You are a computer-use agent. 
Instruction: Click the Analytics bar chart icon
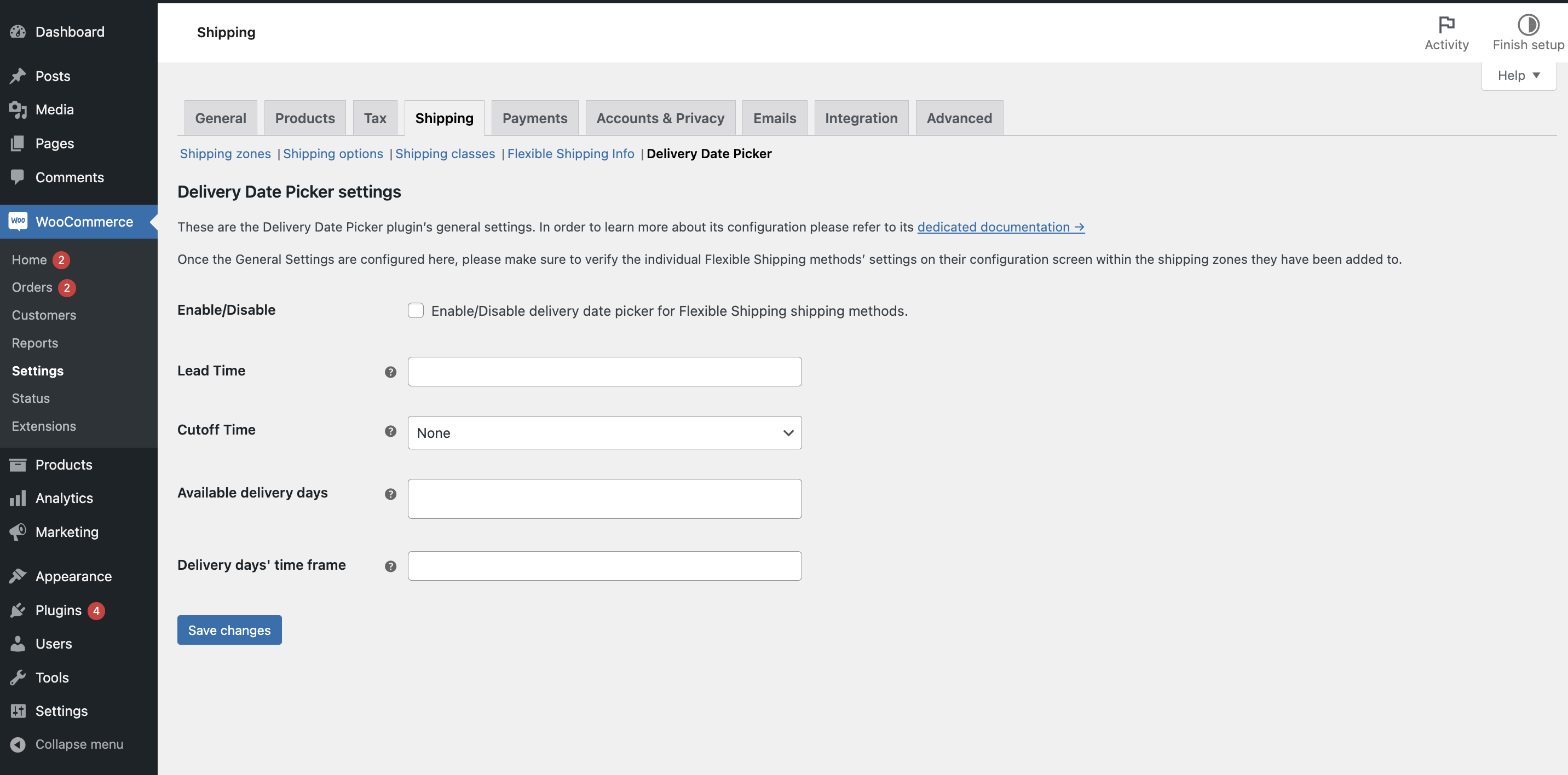click(x=18, y=498)
